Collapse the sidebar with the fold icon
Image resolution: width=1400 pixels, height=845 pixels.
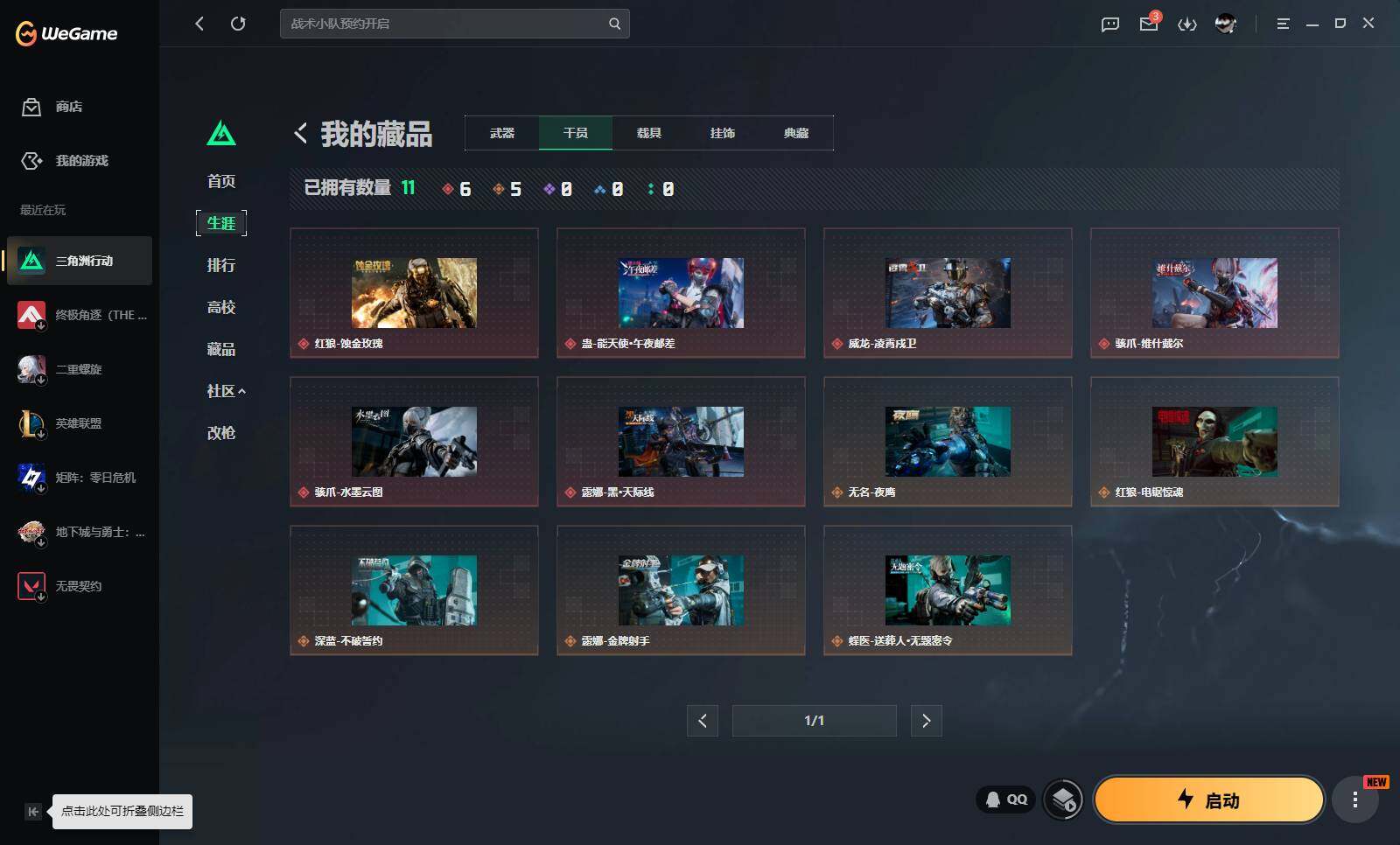coord(33,811)
